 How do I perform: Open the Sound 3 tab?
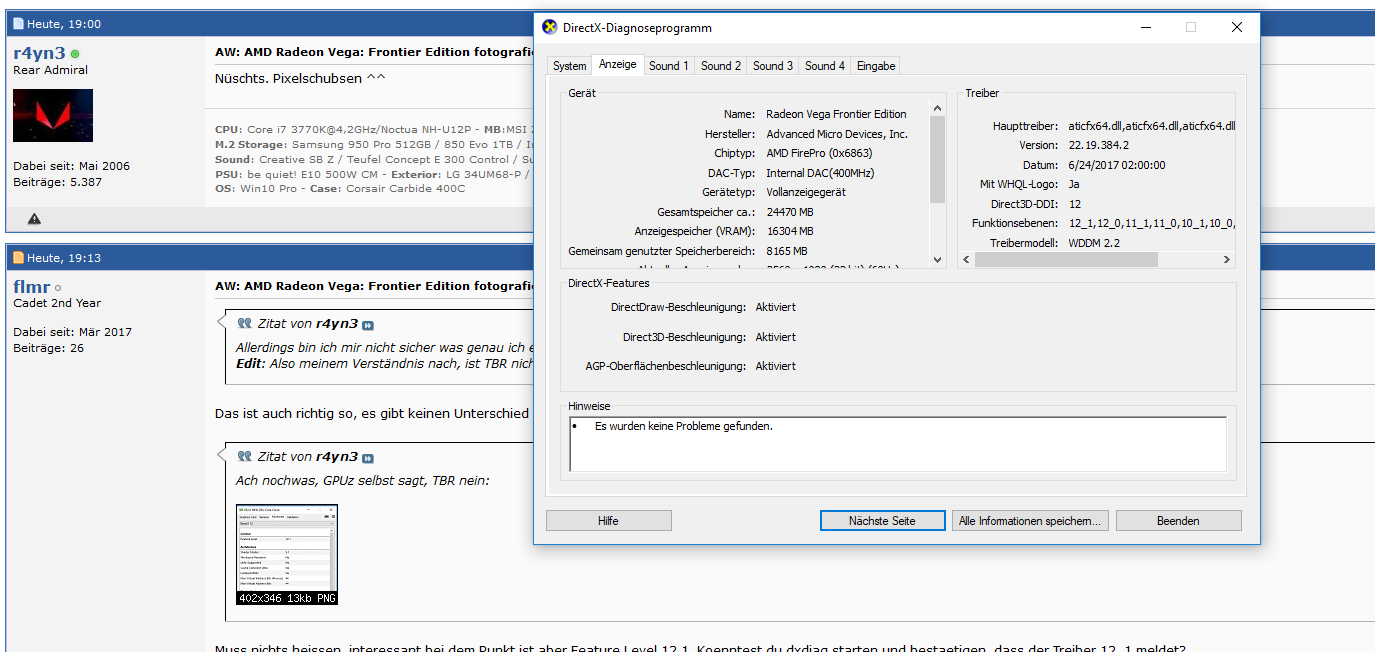[x=773, y=66]
